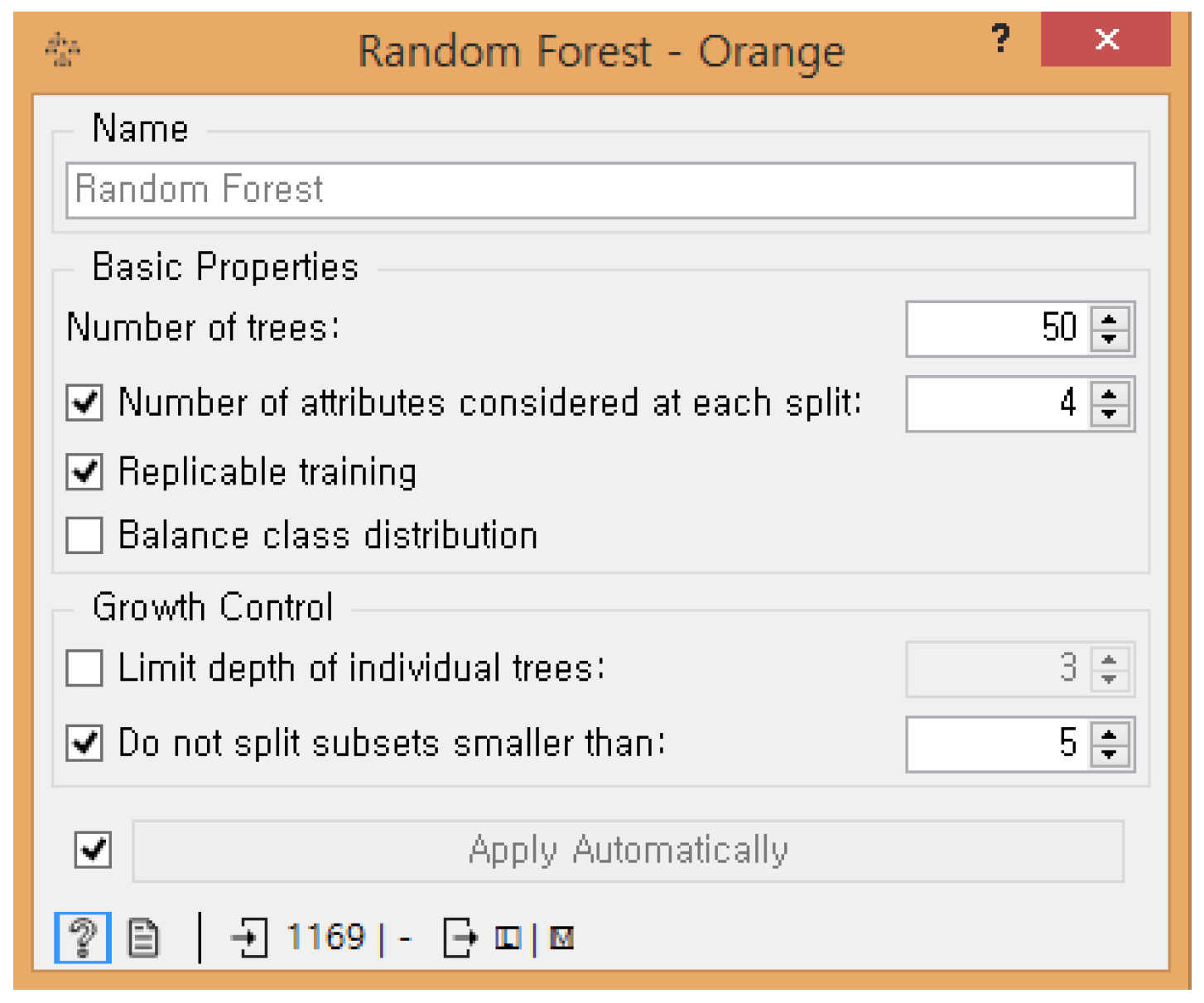Viewport: 1204px width, 1003px height.
Task: Open the help icon in status bar
Action: click(x=83, y=938)
